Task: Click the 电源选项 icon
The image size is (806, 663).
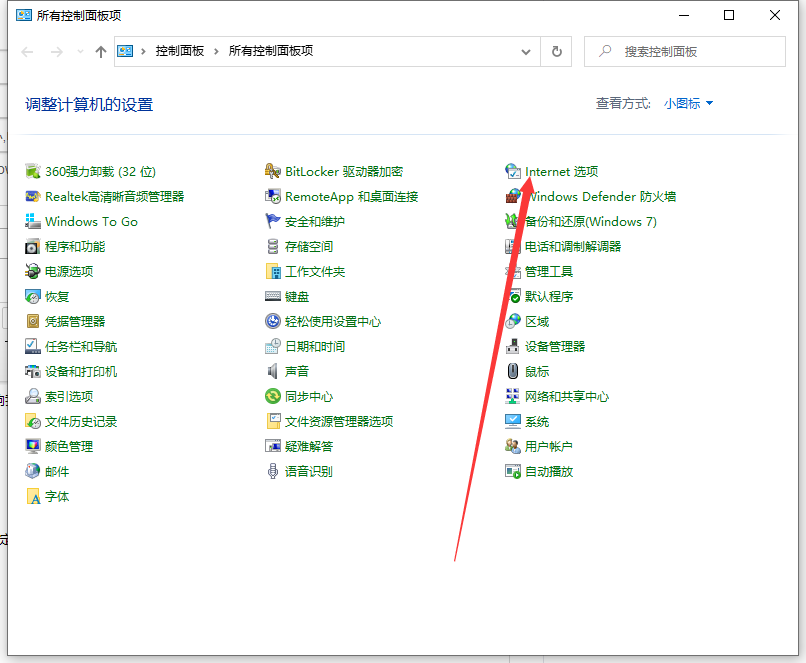Action: (x=33, y=272)
